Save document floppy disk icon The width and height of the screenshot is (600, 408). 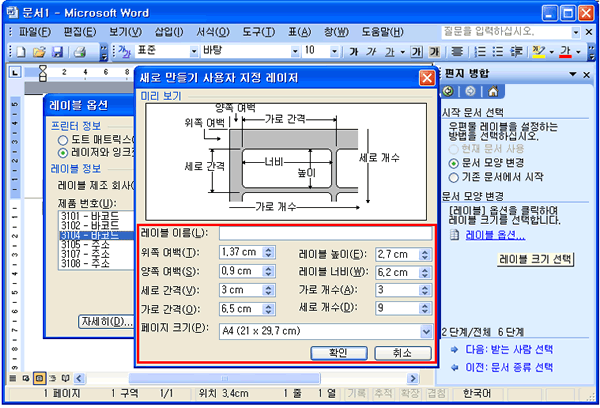click(57, 52)
